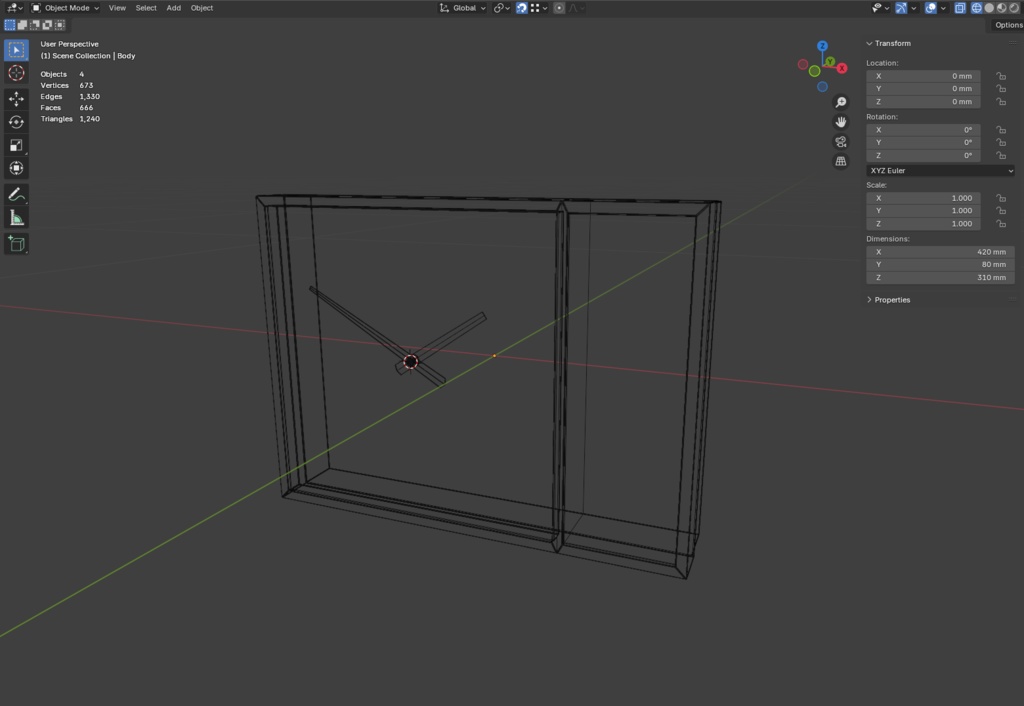Toggle proportional editing
The width and height of the screenshot is (1024, 706).
(x=559, y=8)
